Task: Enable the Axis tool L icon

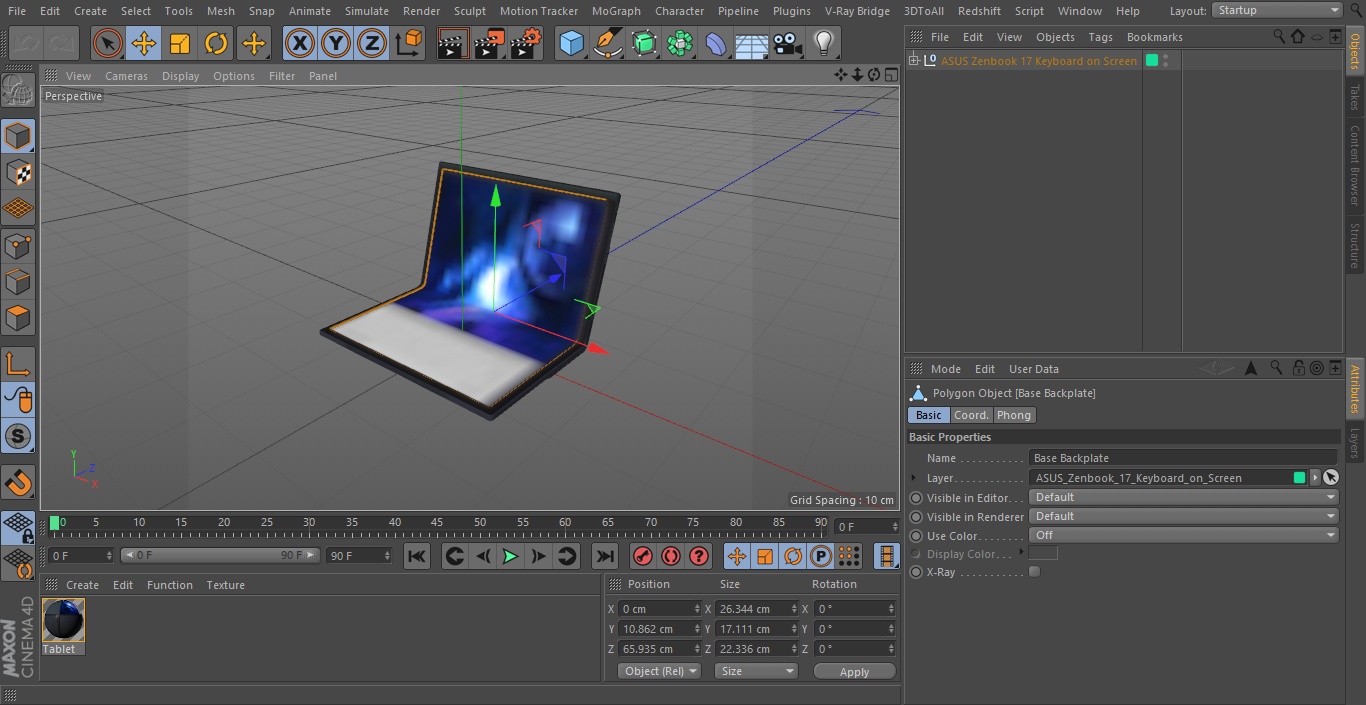Action: pos(18,364)
